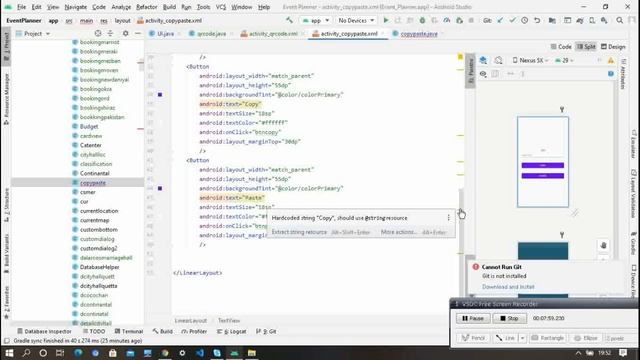This screenshot has height=360, width=640.
Task: Open the Nexus 5X device dropdown
Action: tap(530, 60)
